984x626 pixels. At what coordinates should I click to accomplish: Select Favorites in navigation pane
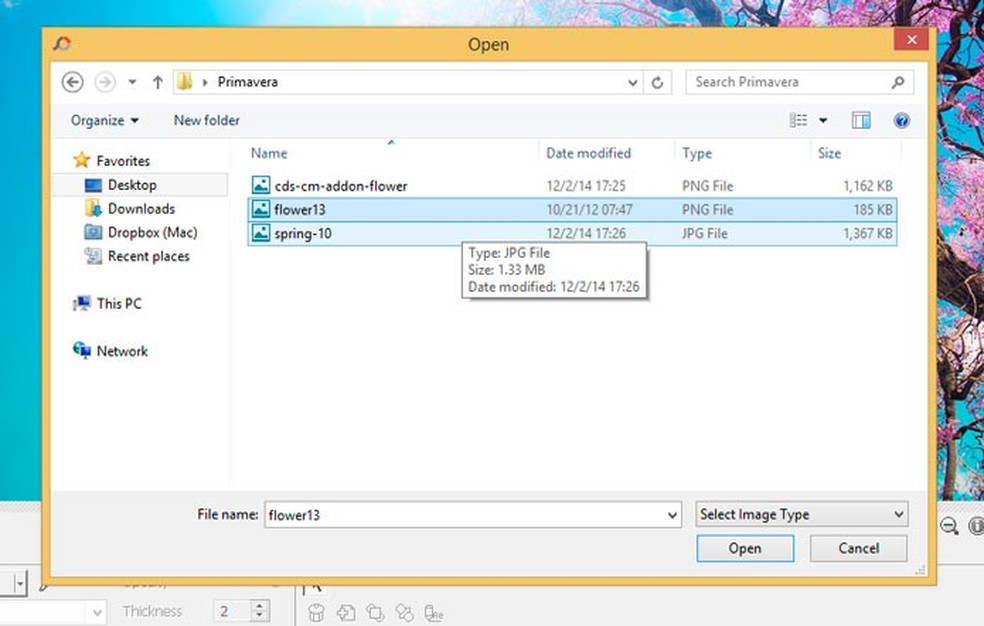point(112,161)
